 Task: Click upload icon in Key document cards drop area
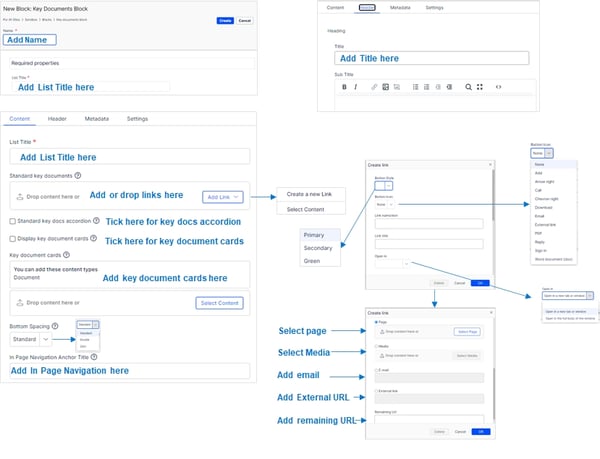20,303
